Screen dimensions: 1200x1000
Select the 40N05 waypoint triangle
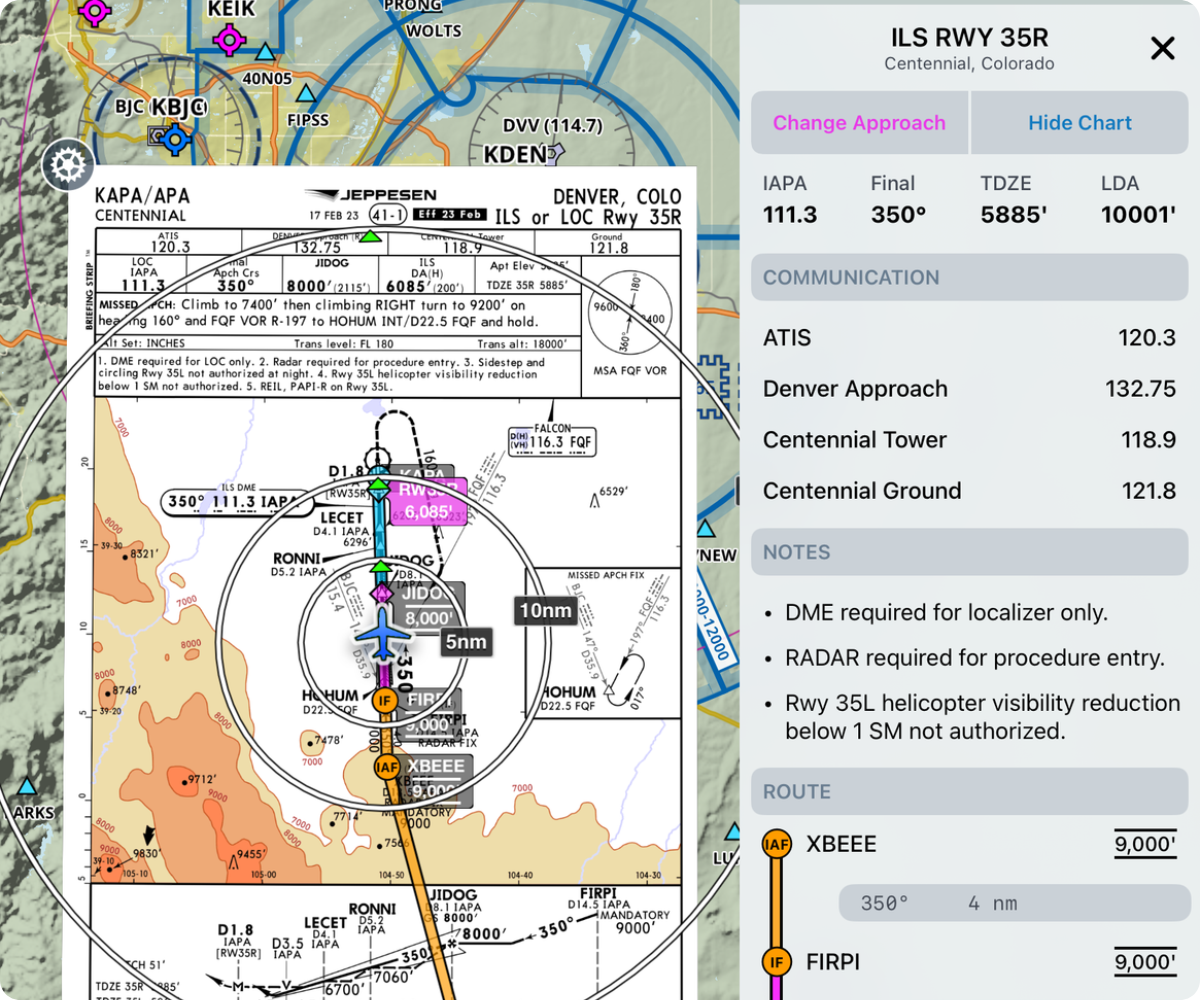pyautogui.click(x=265, y=52)
